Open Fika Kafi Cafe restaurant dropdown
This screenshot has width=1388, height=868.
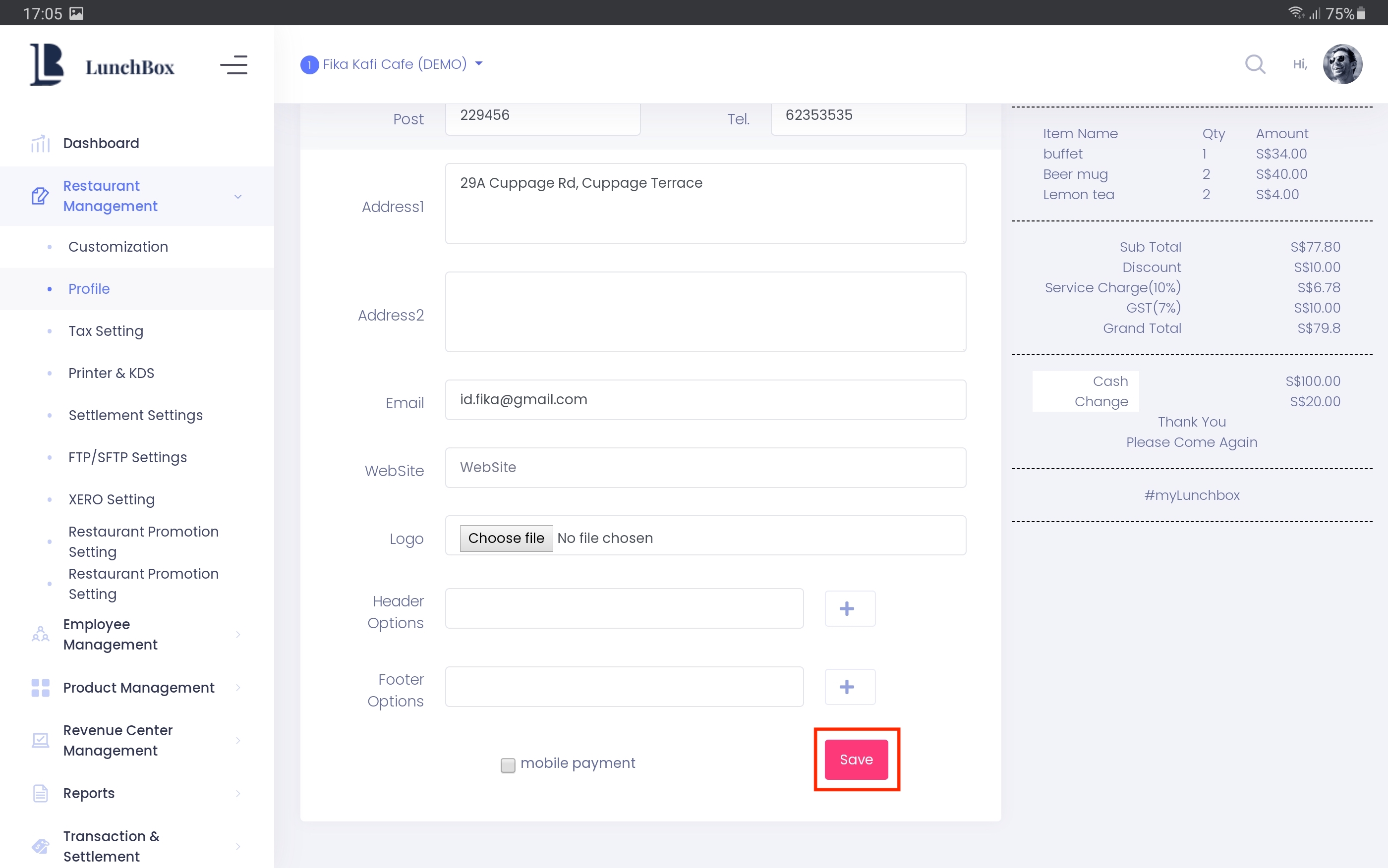392,64
